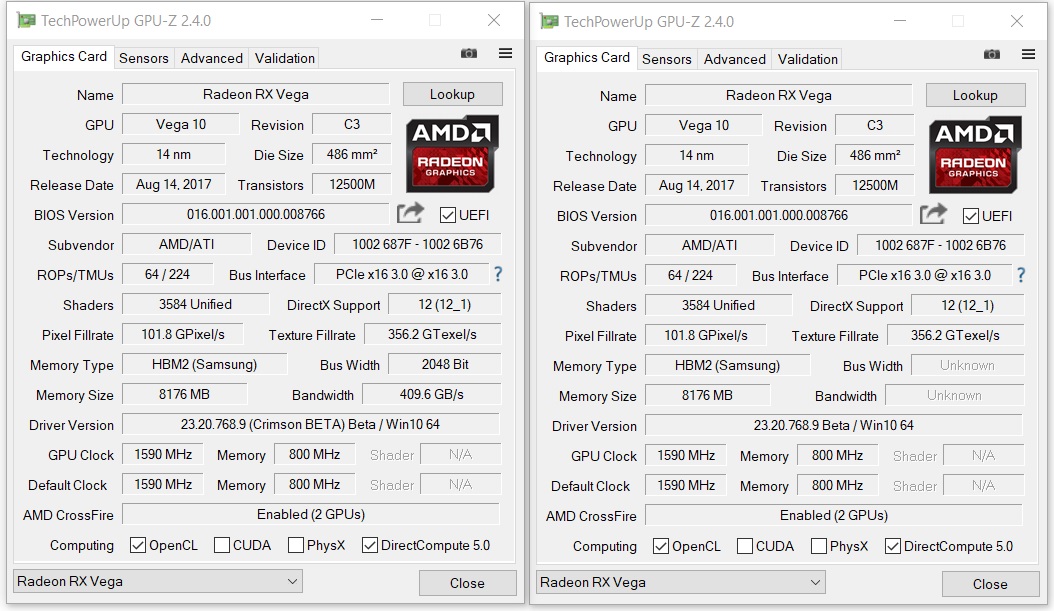This screenshot has height=611, width=1054.
Task: Click the Unknown Bandwidth field in right window
Action: pyautogui.click(x=955, y=395)
